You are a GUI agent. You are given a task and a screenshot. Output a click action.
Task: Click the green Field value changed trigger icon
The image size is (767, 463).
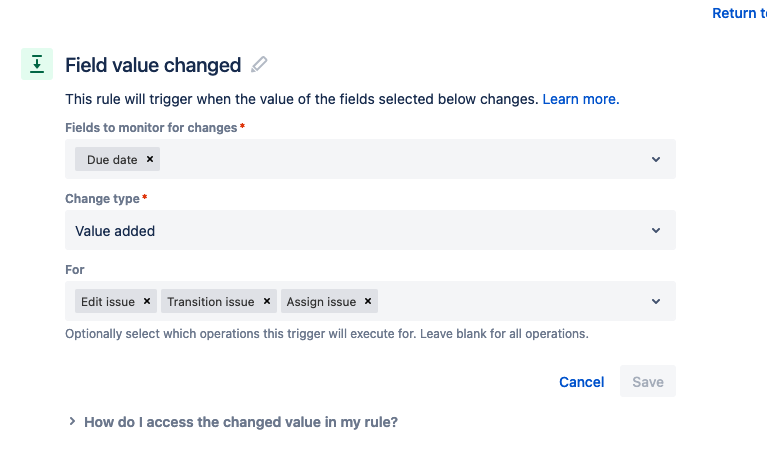[37, 64]
